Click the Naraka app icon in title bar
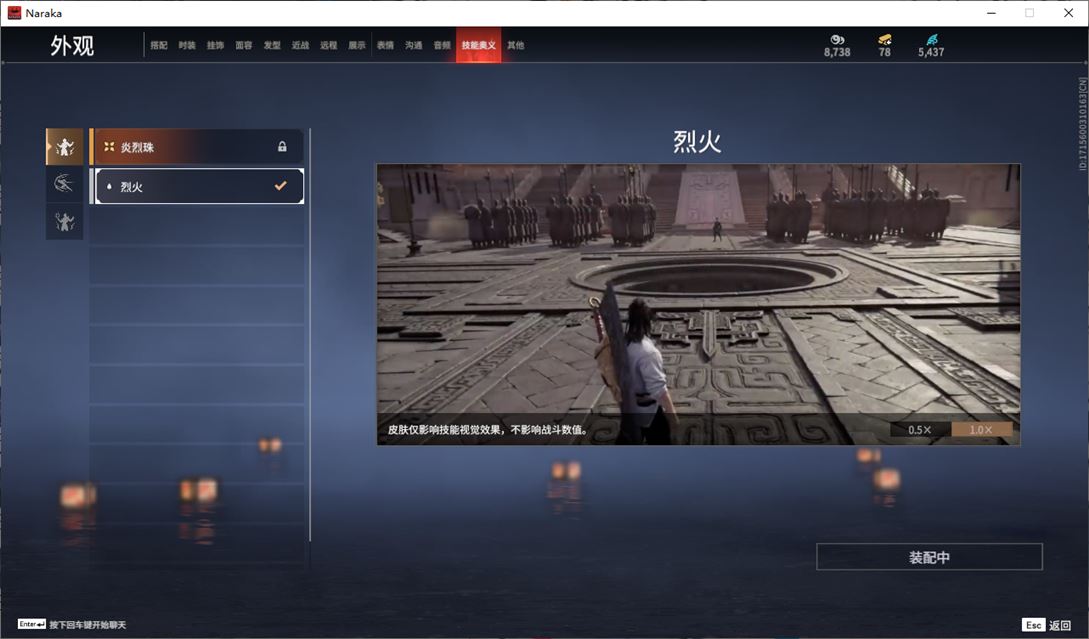The image size is (1089, 639). click(14, 13)
